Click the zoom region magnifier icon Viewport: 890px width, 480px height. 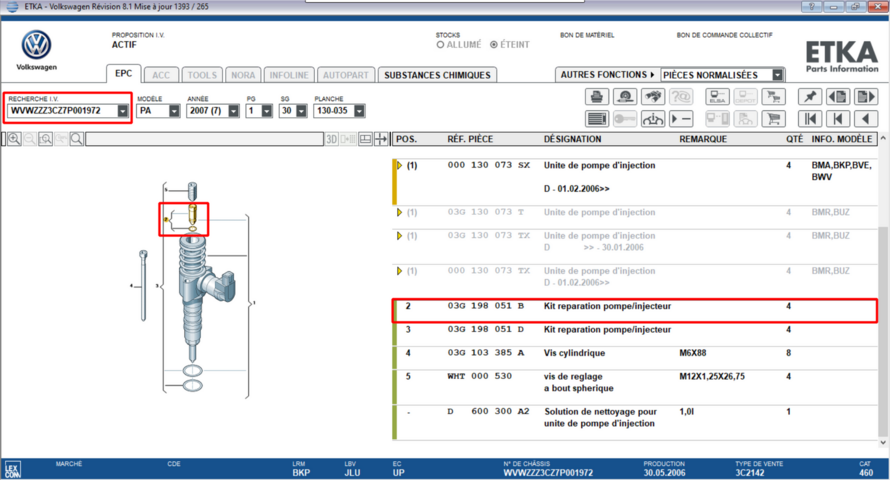pyautogui.click(x=45, y=139)
